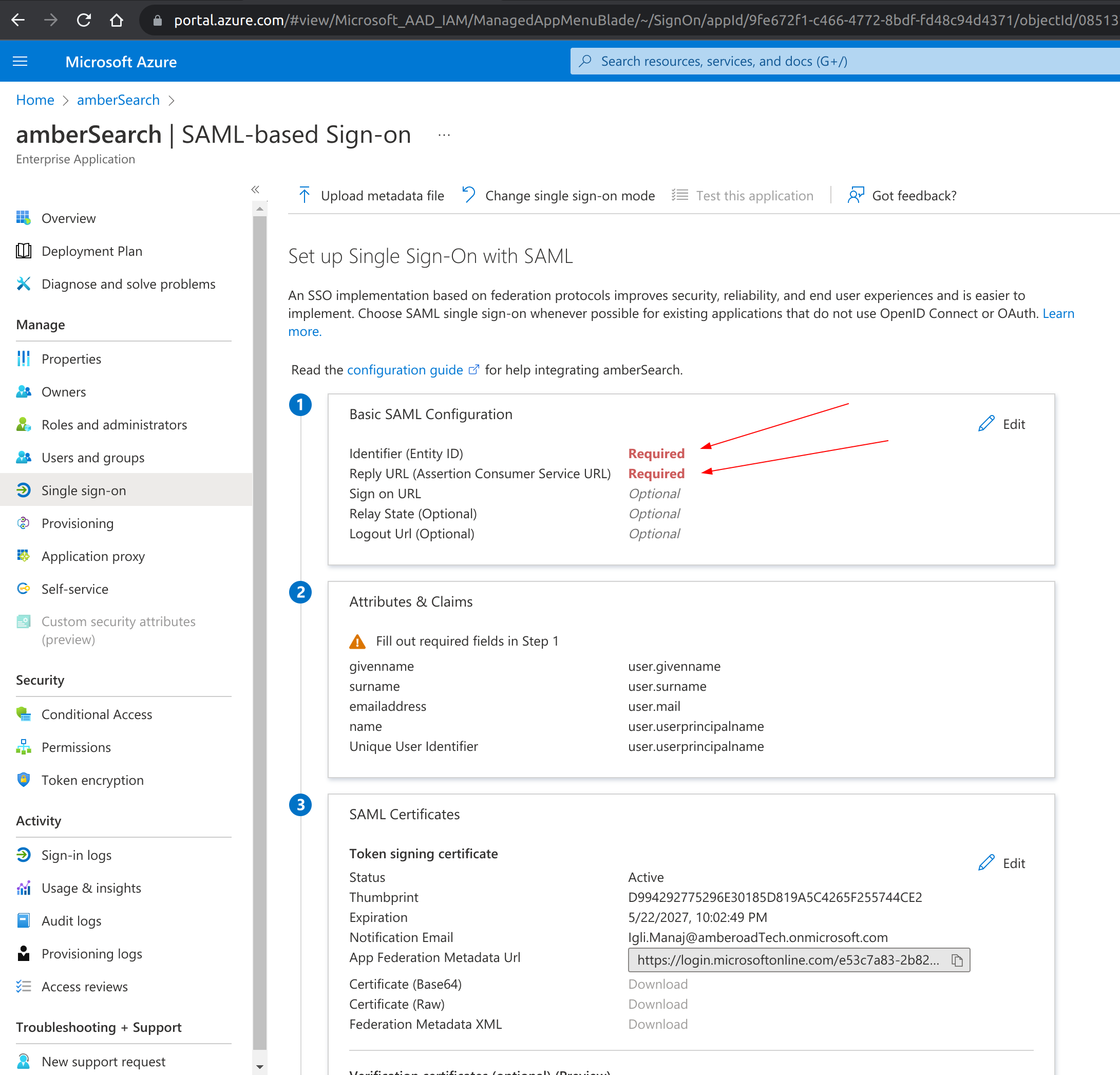
Task: Go to the Home breadcrumb link
Action: tap(35, 100)
